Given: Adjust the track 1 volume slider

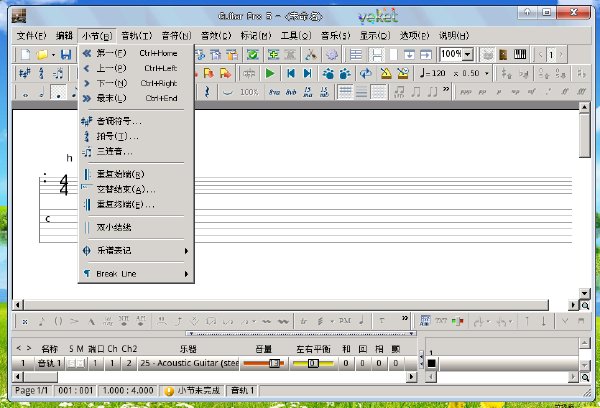Looking at the screenshot, I should click(264, 363).
